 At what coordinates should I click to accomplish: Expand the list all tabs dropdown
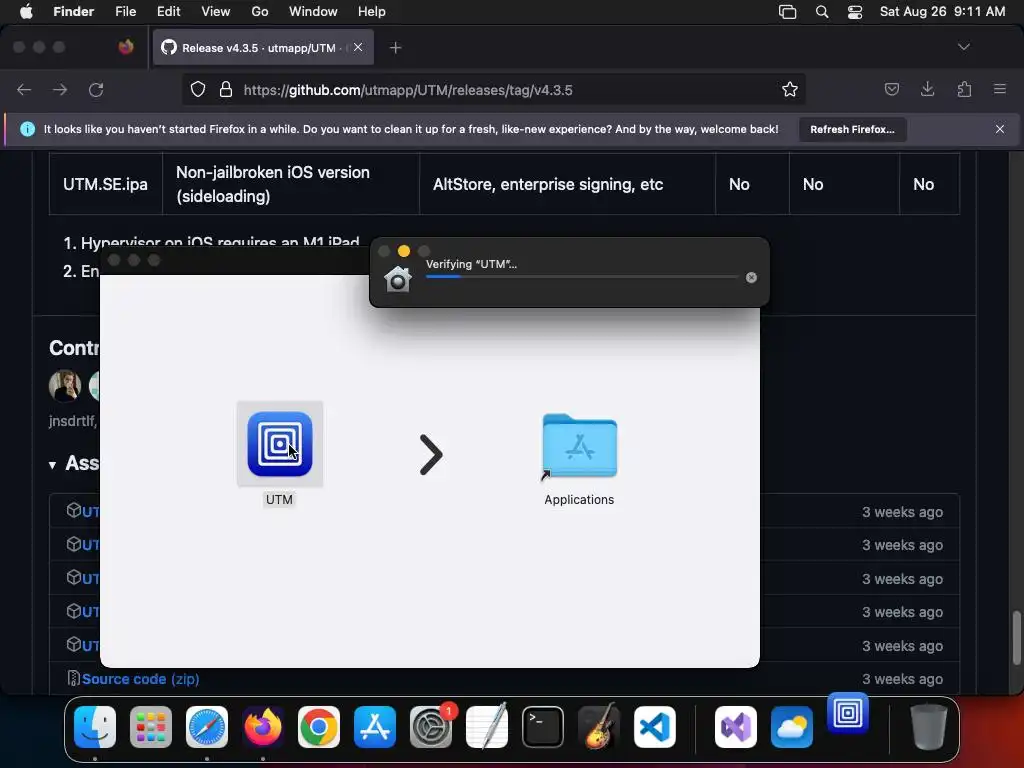click(964, 47)
